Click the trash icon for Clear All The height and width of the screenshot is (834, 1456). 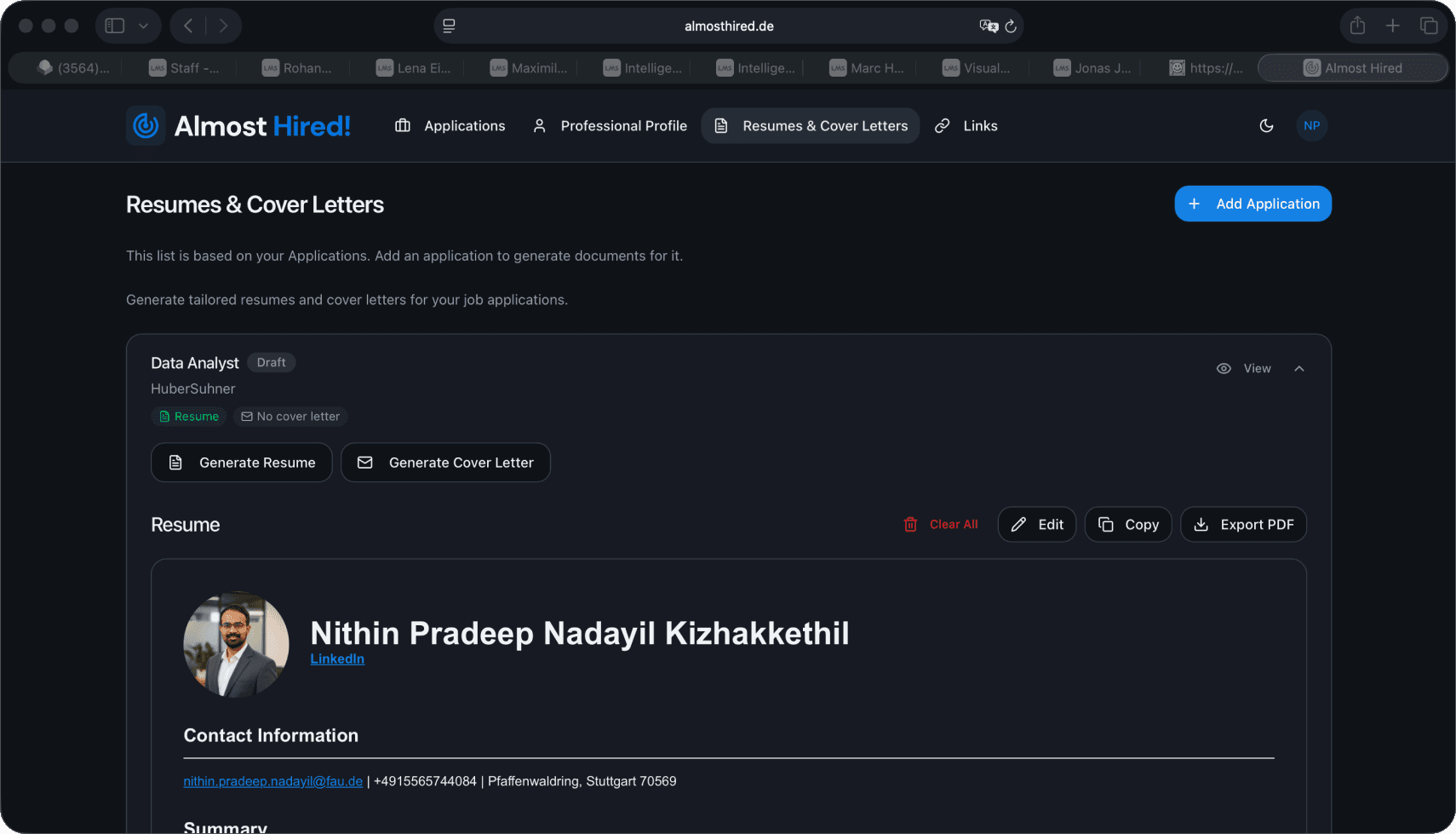[x=910, y=525]
